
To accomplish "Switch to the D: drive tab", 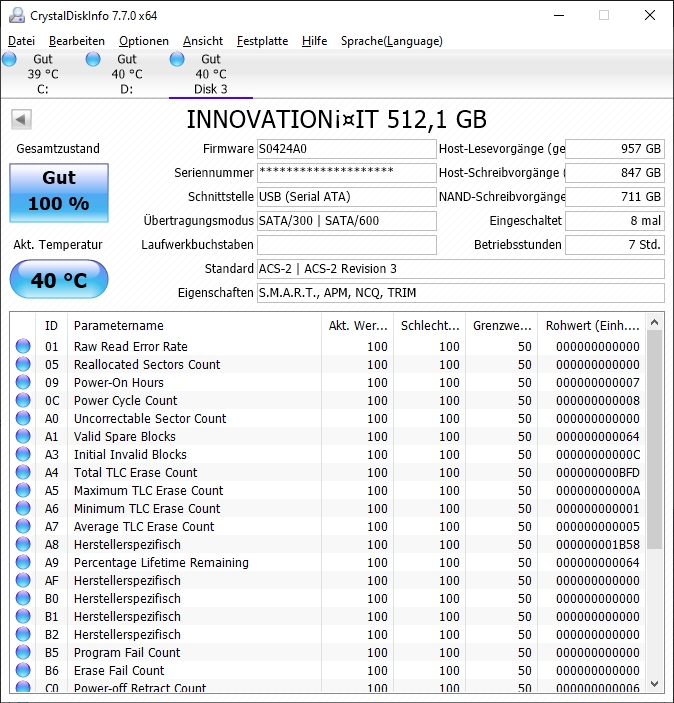I will click(x=127, y=74).
